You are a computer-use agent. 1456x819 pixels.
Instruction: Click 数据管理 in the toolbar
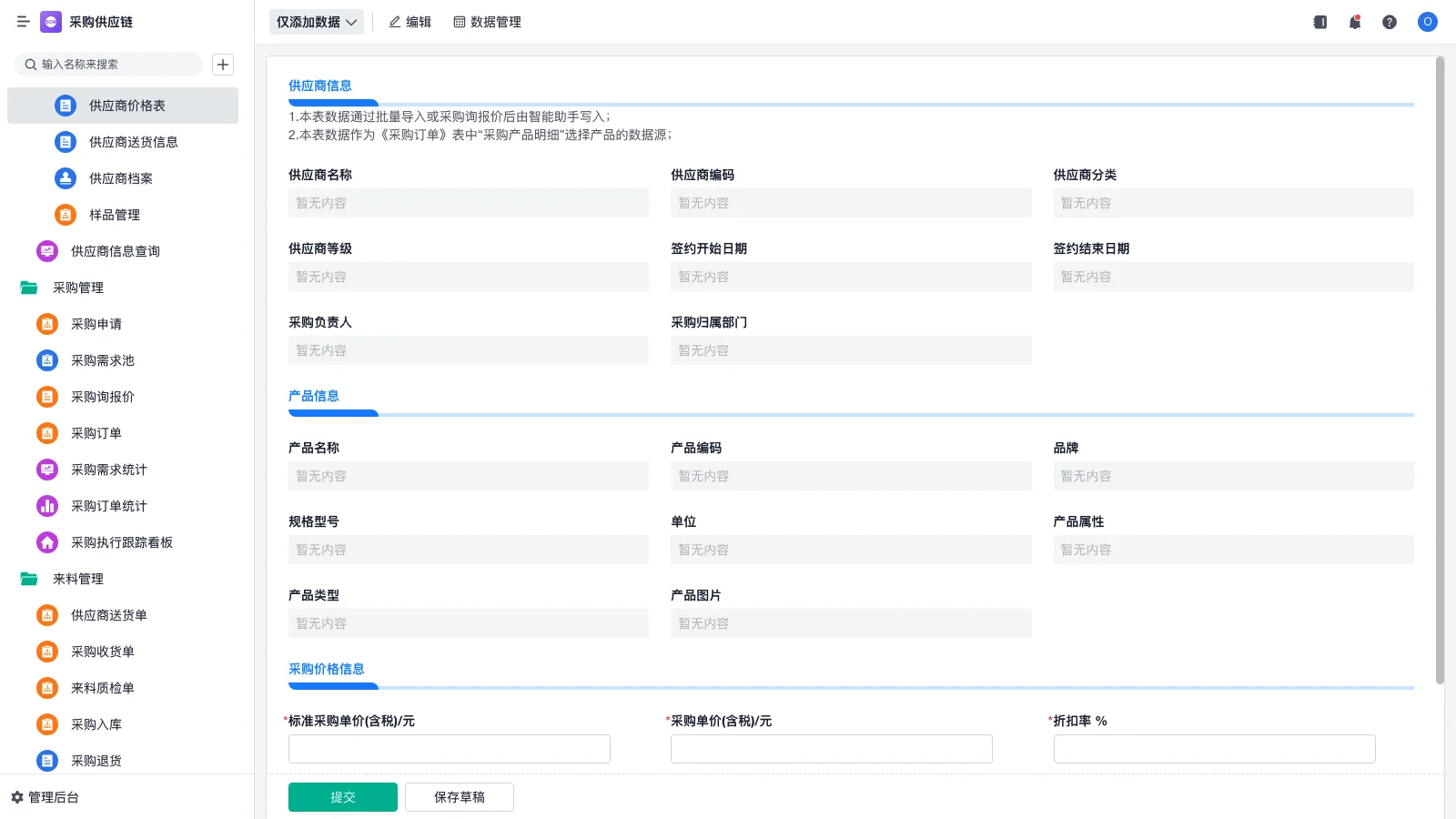(488, 22)
